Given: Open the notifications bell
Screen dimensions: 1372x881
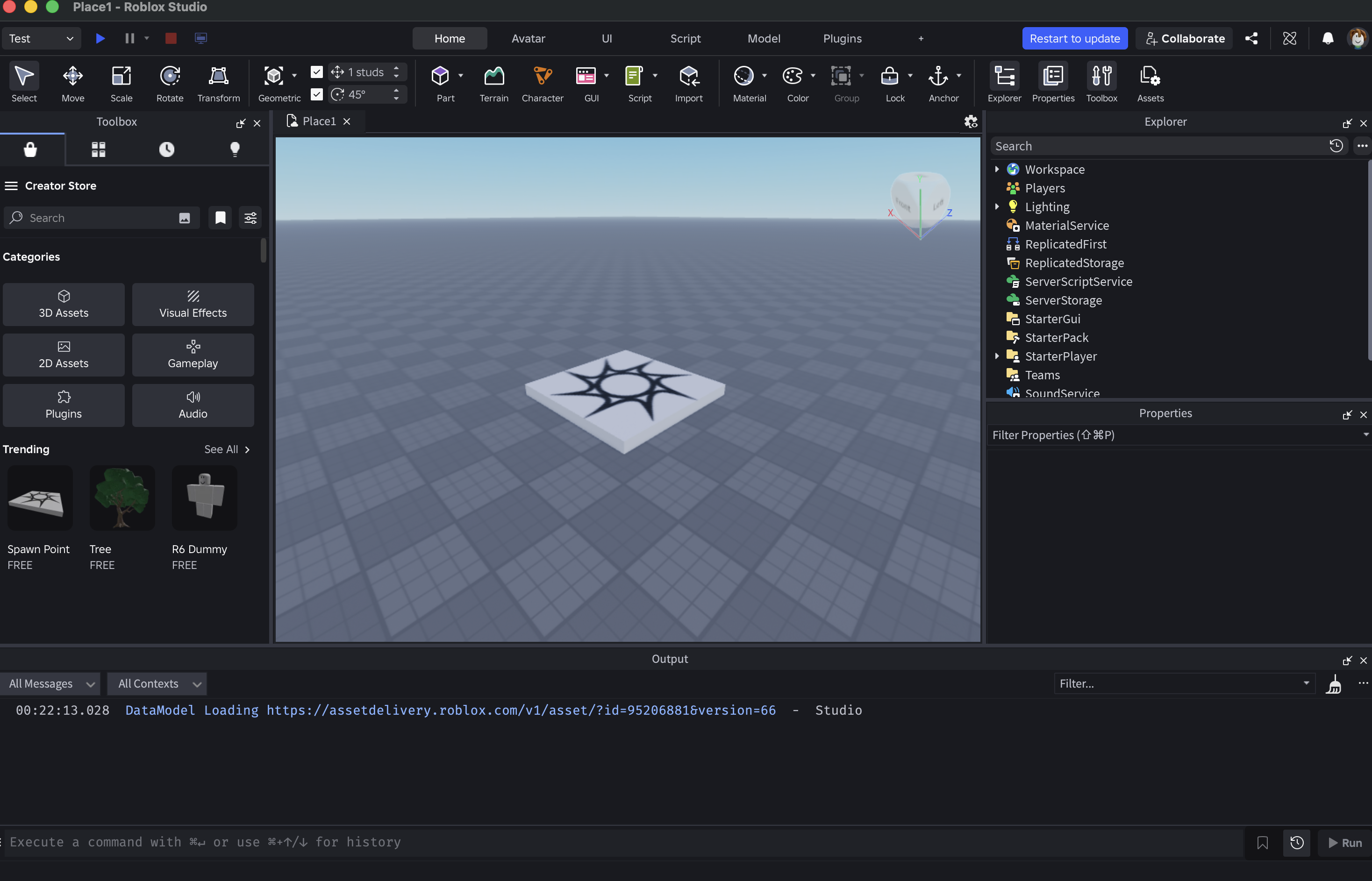Looking at the screenshot, I should (1328, 38).
